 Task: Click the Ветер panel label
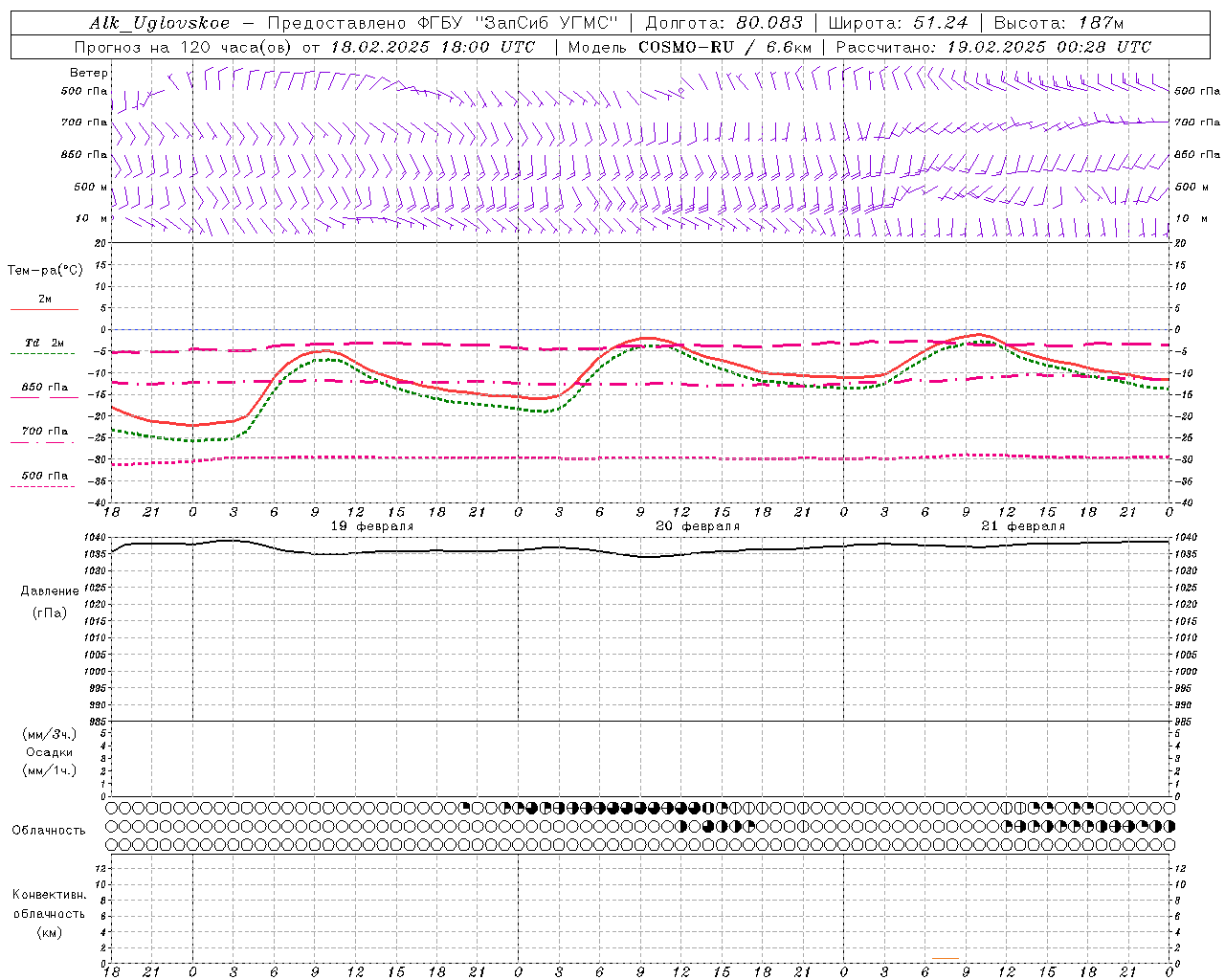coord(89,73)
